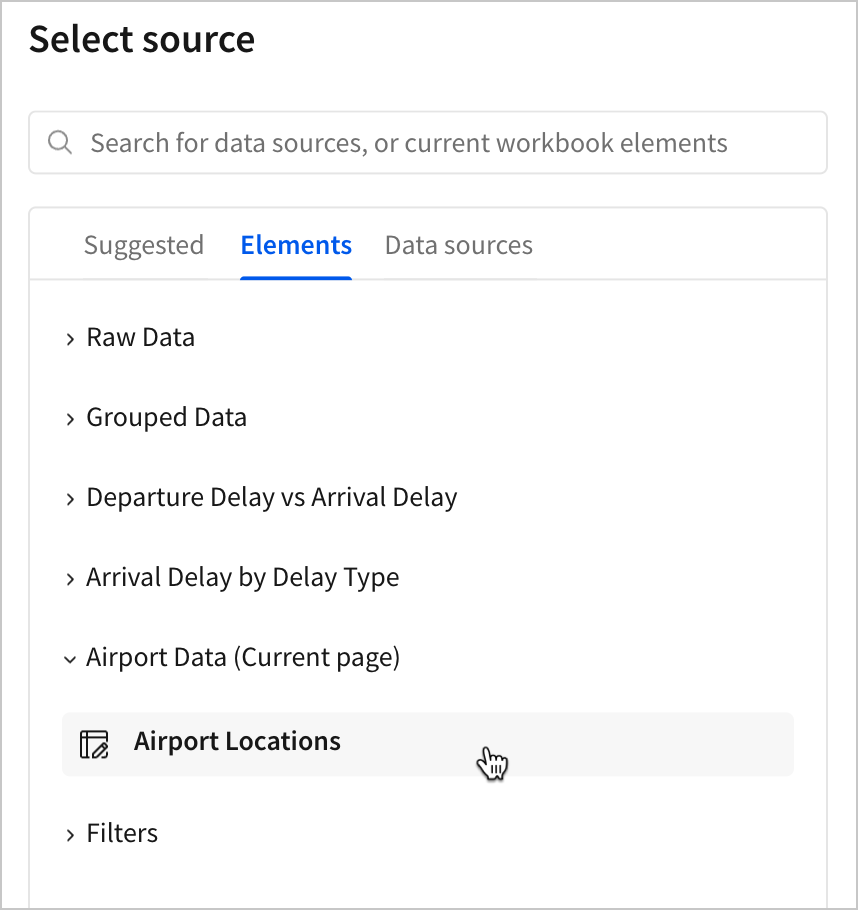Expand the Arrival Delay by Delay Type chevron
This screenshot has height=910, width=858.
[x=70, y=579]
